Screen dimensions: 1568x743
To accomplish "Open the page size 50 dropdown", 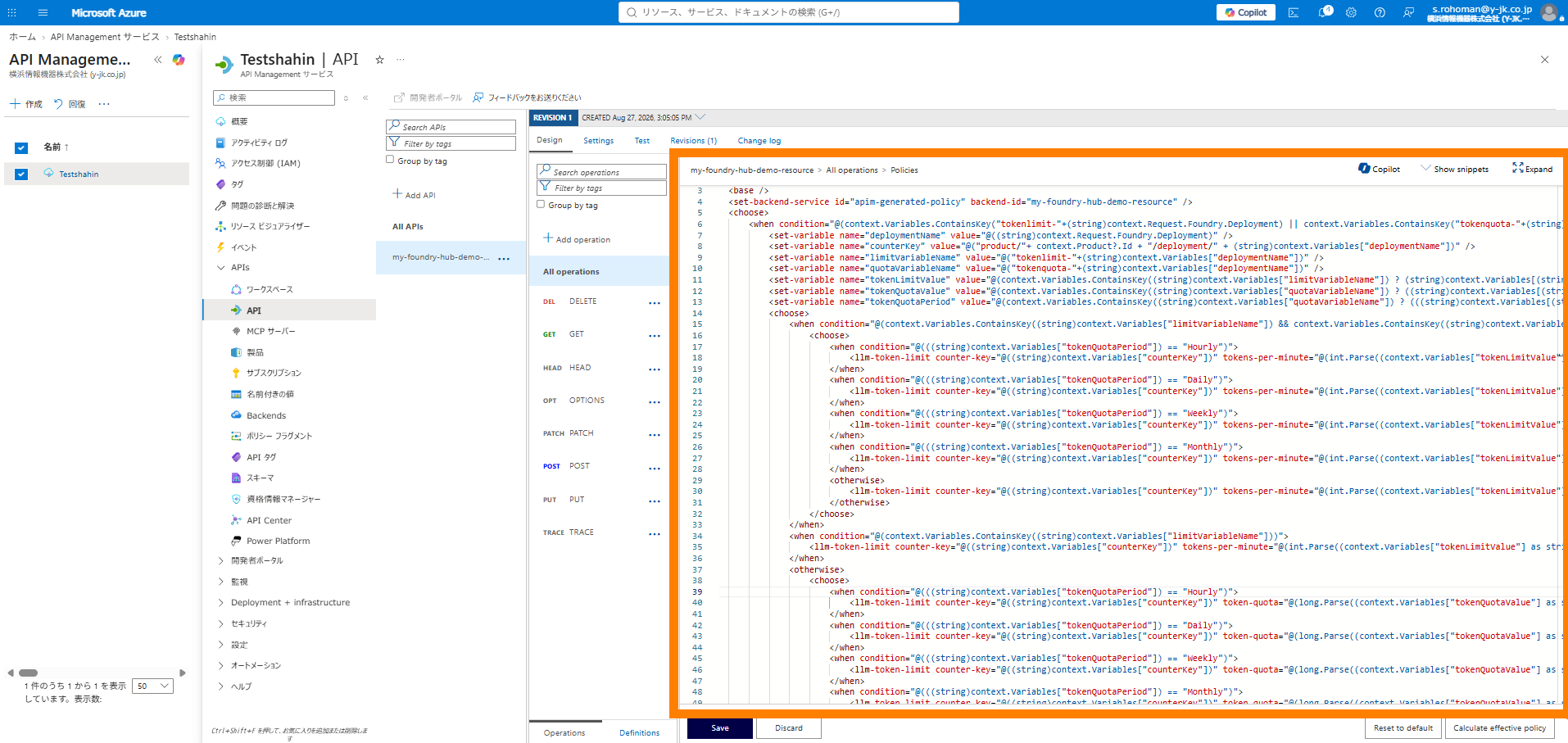I will (153, 686).
